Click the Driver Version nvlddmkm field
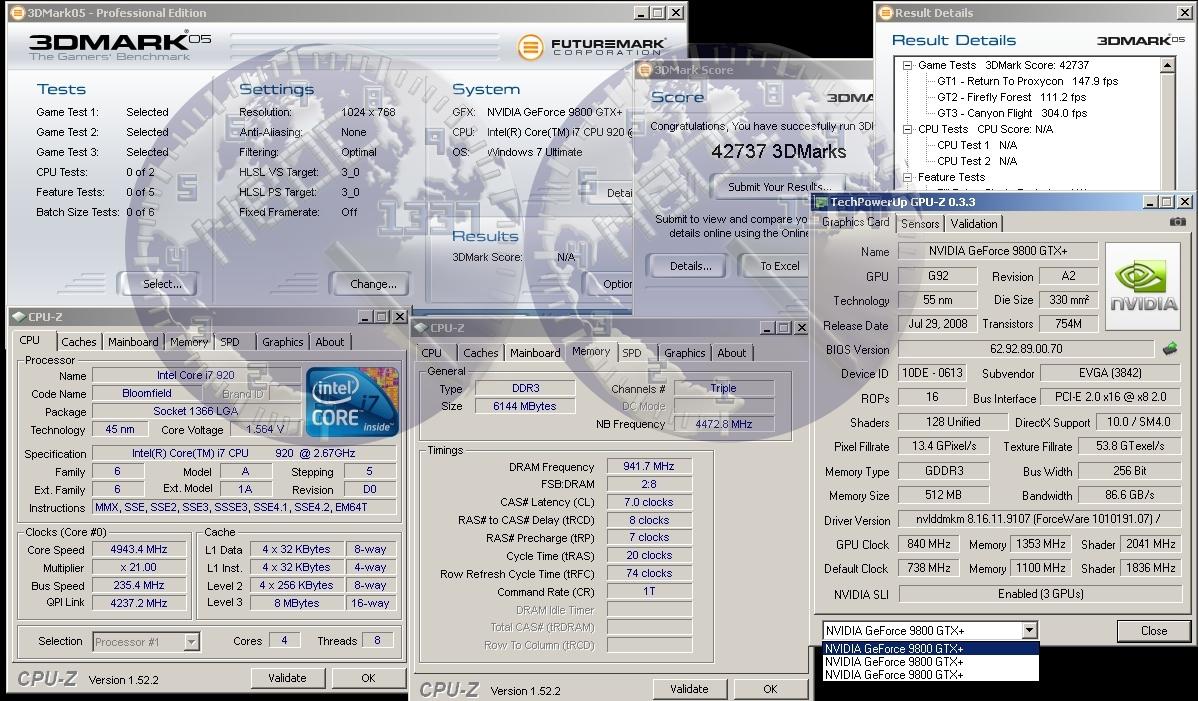 pyautogui.click(x=1039, y=519)
